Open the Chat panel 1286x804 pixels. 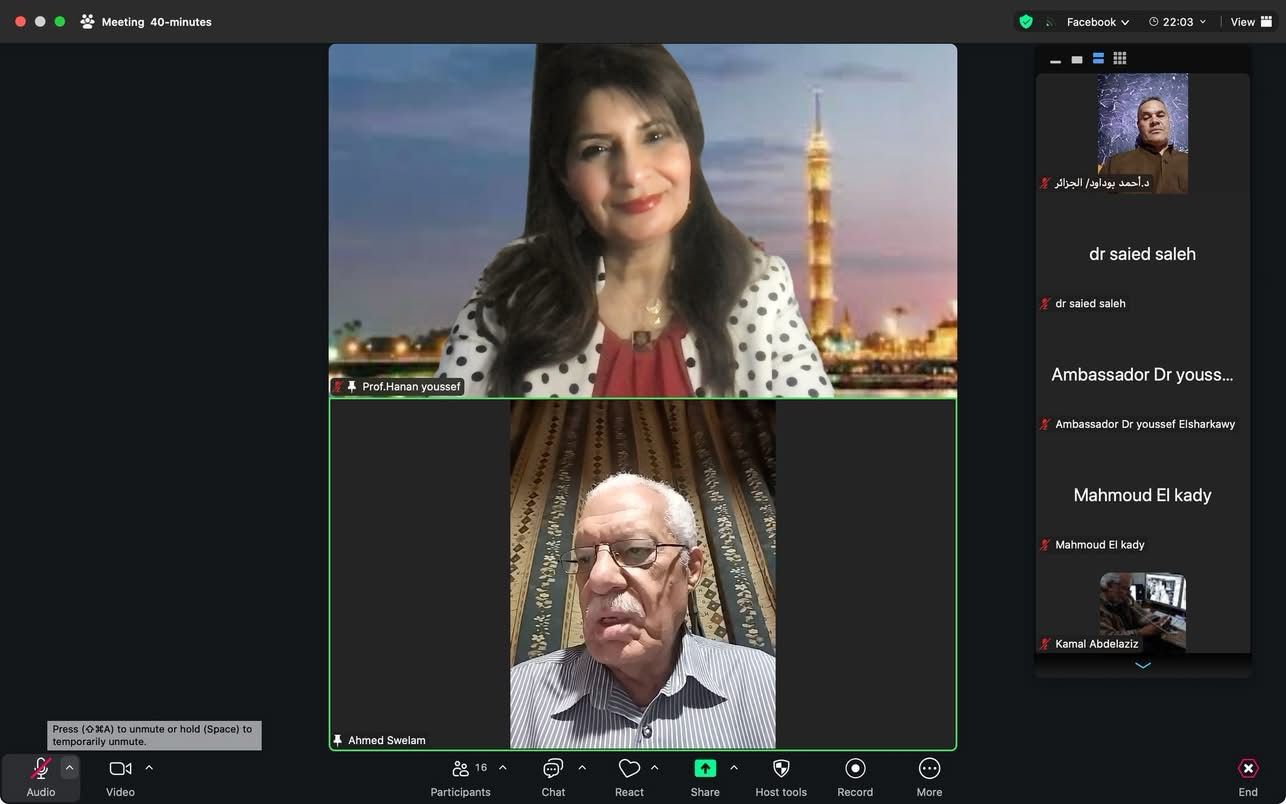pos(553,769)
